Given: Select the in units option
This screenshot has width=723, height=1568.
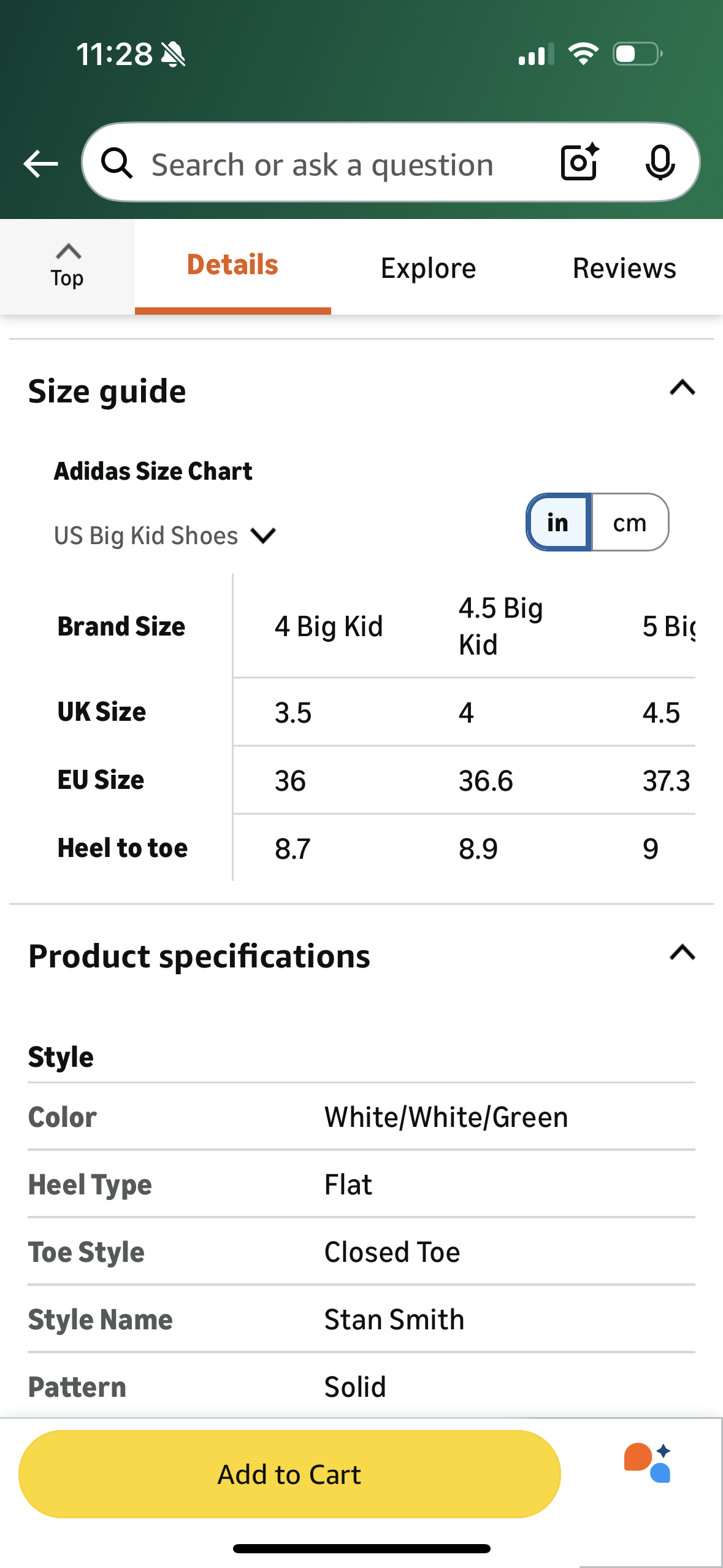Looking at the screenshot, I should (557, 522).
